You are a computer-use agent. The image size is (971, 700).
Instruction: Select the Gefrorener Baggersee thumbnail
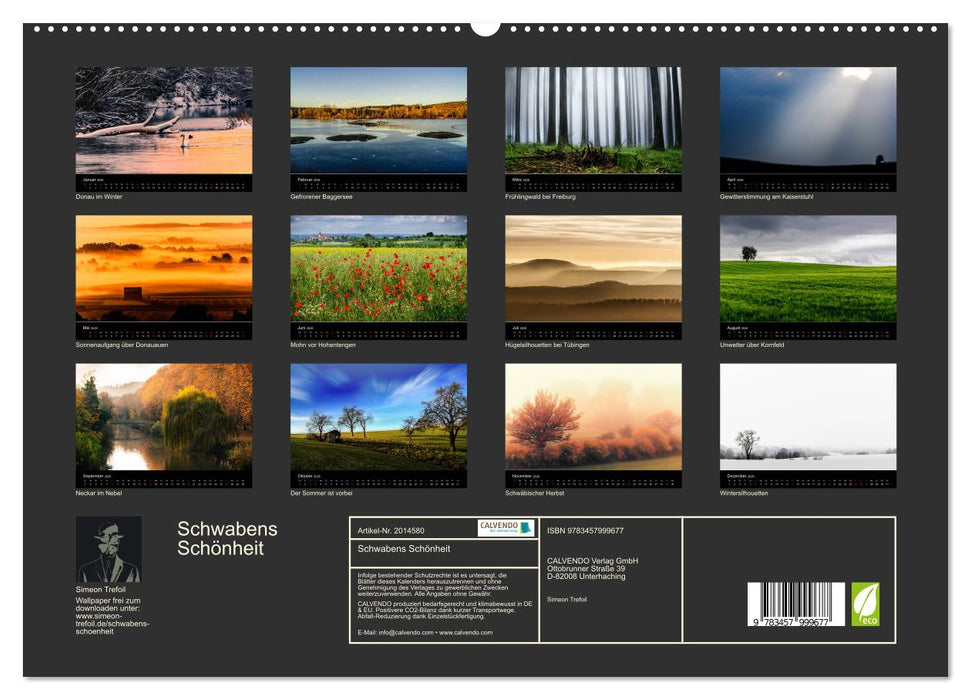click(378, 121)
